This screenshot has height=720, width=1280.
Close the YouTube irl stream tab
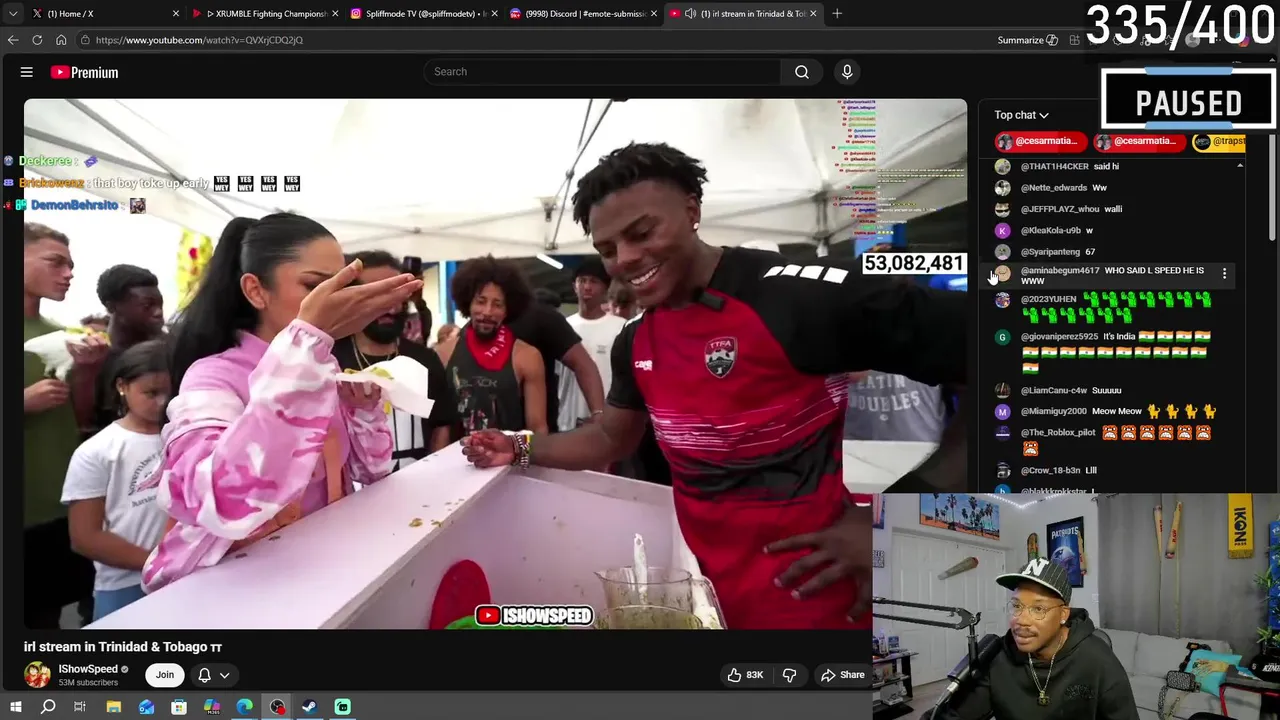[813, 14]
